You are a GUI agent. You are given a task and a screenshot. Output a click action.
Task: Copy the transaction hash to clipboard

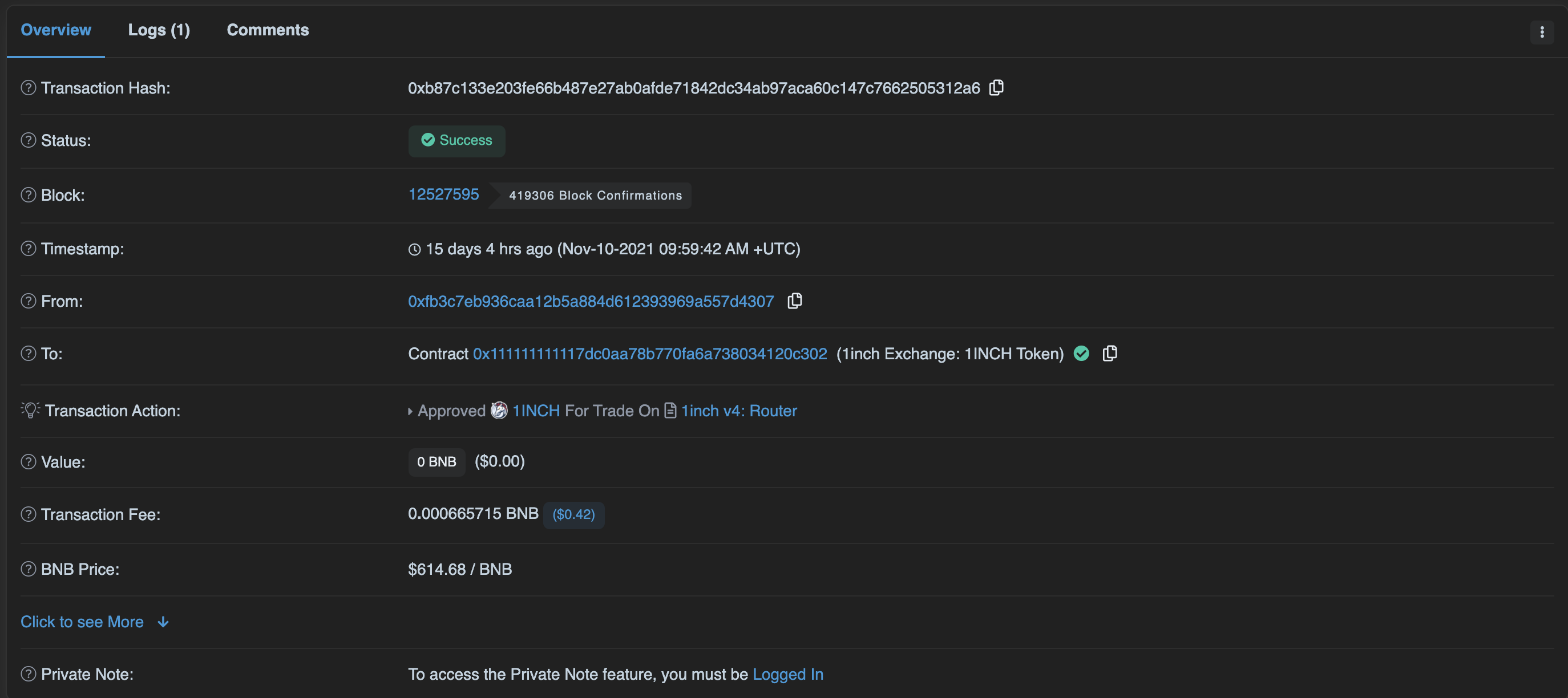coord(996,88)
